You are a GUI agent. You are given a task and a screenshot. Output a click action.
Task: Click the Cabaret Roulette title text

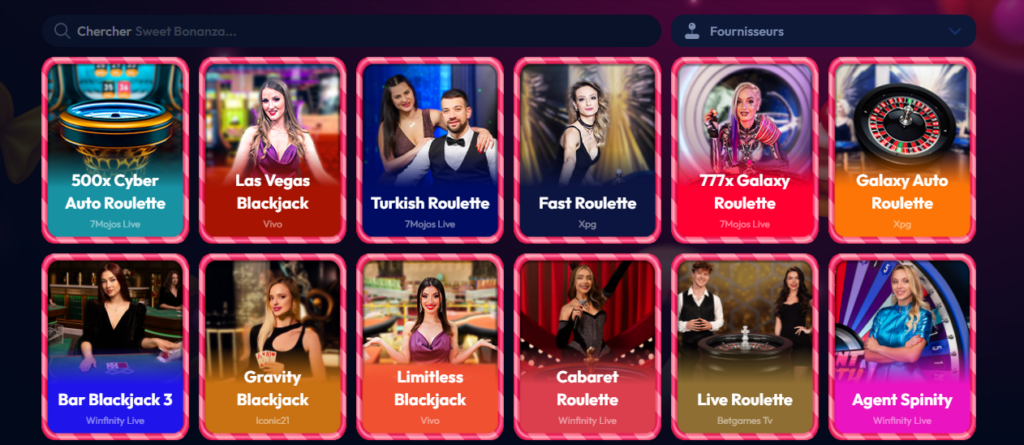[x=587, y=388]
